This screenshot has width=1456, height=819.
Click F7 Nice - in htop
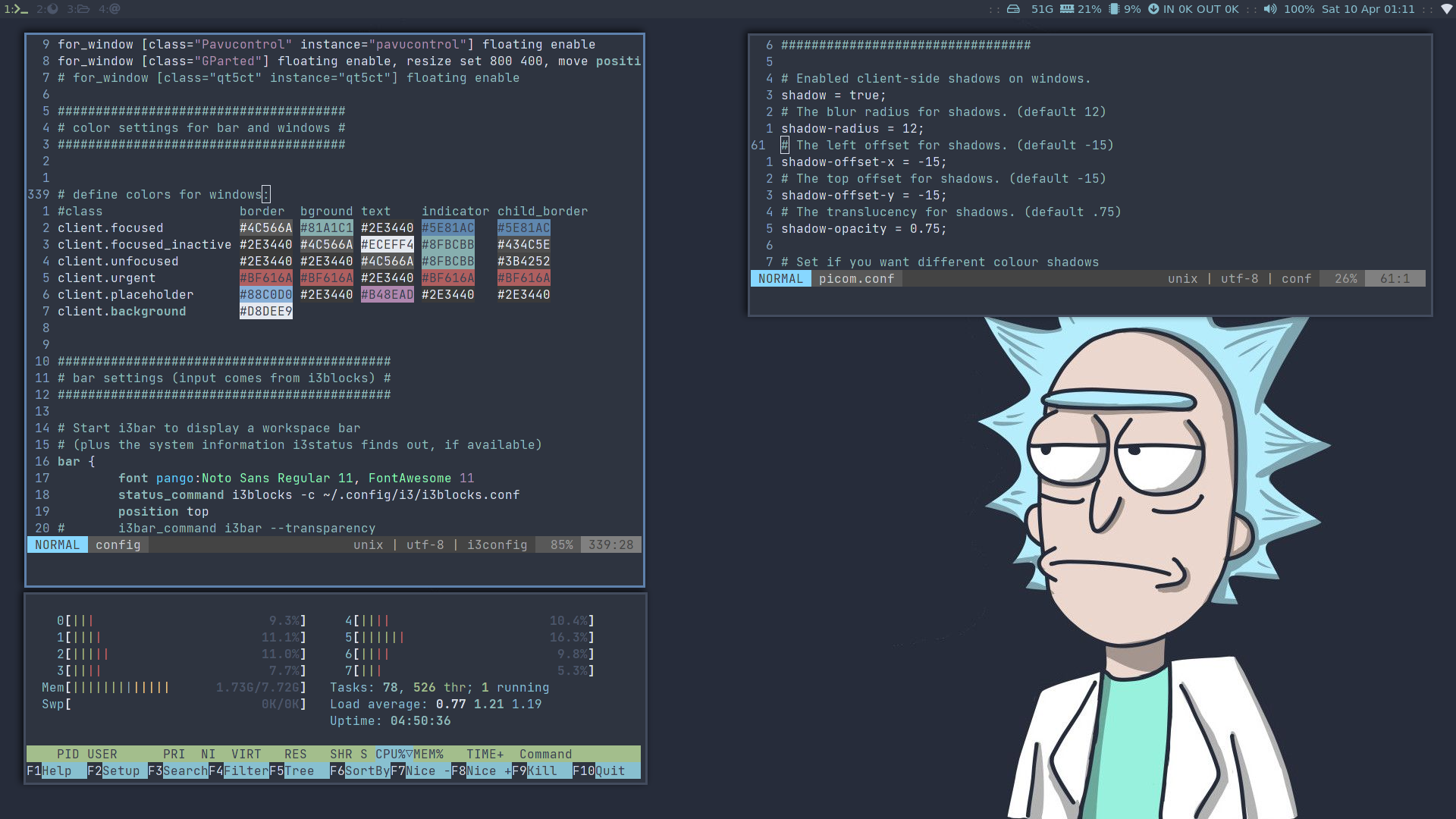pos(421,771)
